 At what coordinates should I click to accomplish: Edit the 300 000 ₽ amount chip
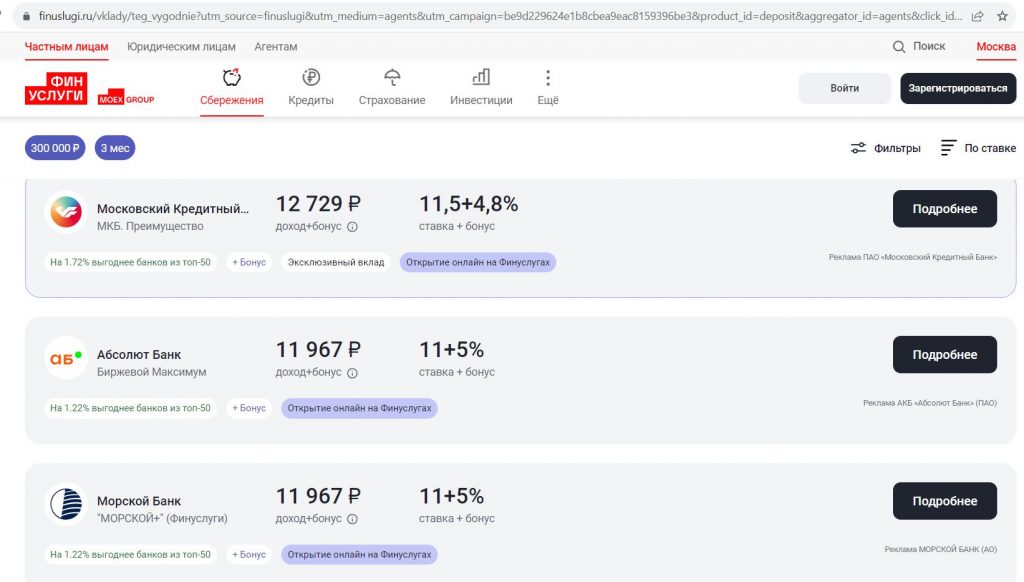pyautogui.click(x=55, y=148)
